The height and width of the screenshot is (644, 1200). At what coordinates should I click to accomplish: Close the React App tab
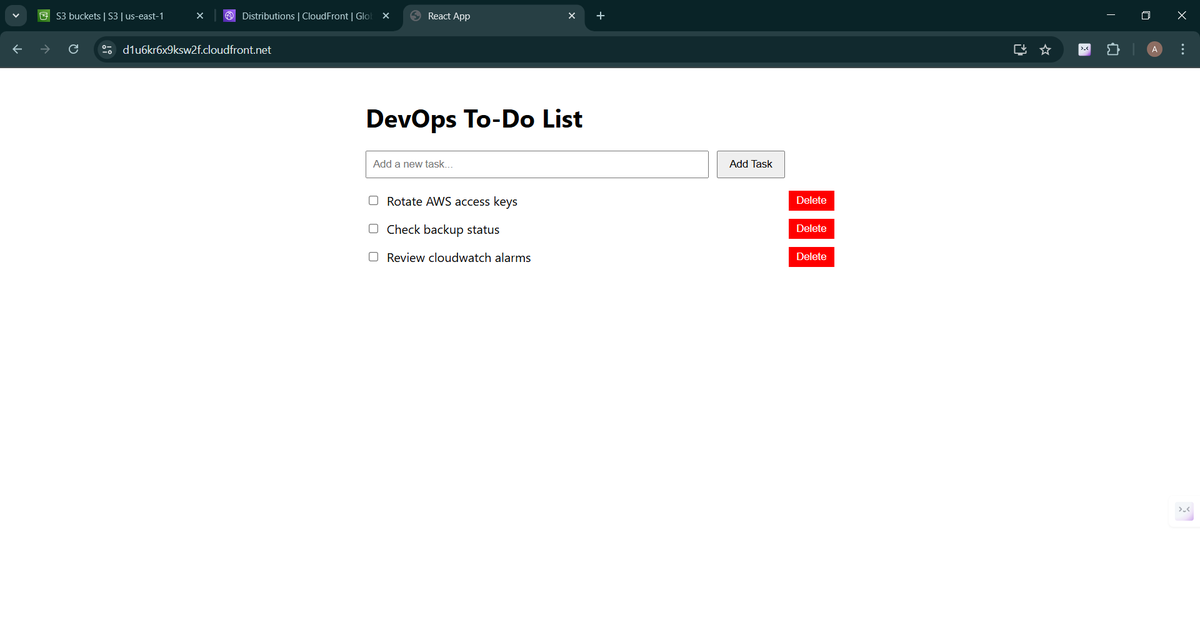point(572,16)
